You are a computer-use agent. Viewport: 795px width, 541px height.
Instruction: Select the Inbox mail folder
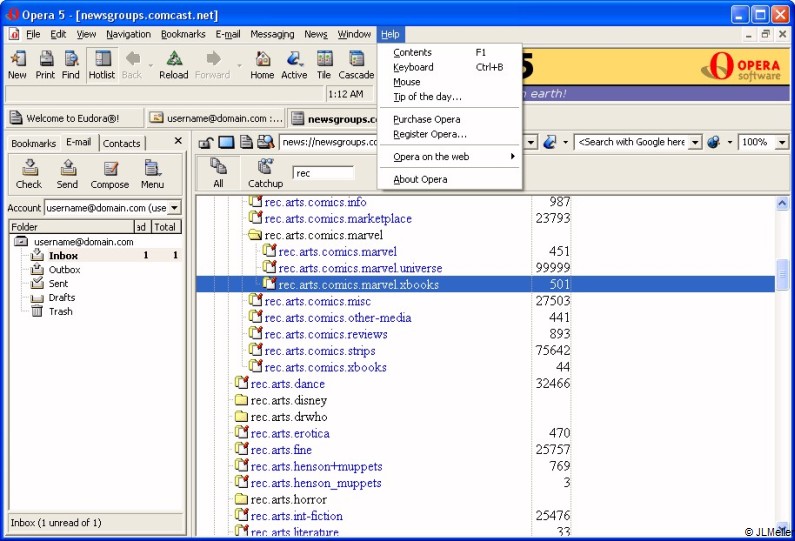point(63,256)
